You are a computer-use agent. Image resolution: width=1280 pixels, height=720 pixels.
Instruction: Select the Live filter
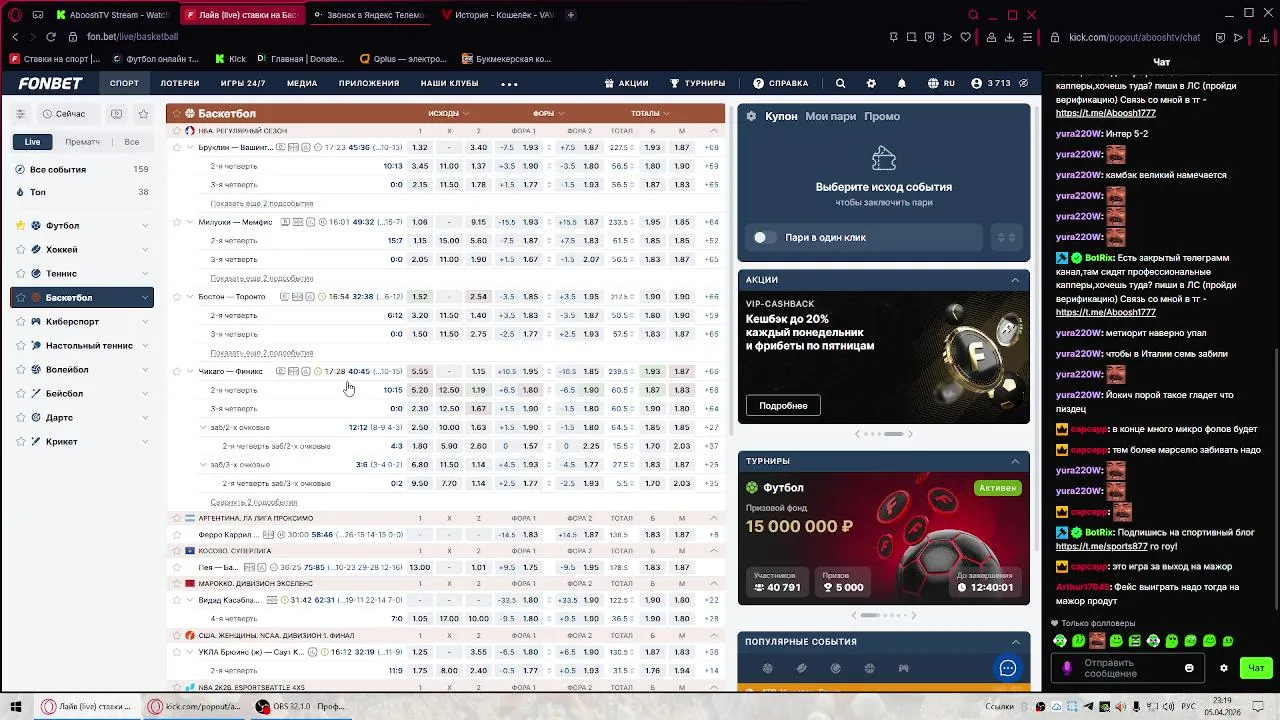point(33,142)
